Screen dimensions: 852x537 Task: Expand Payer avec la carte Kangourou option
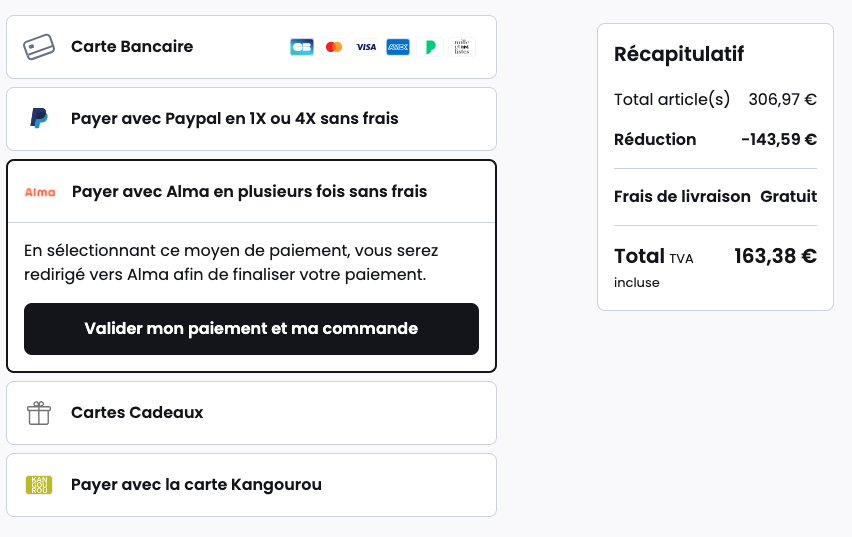tap(252, 485)
